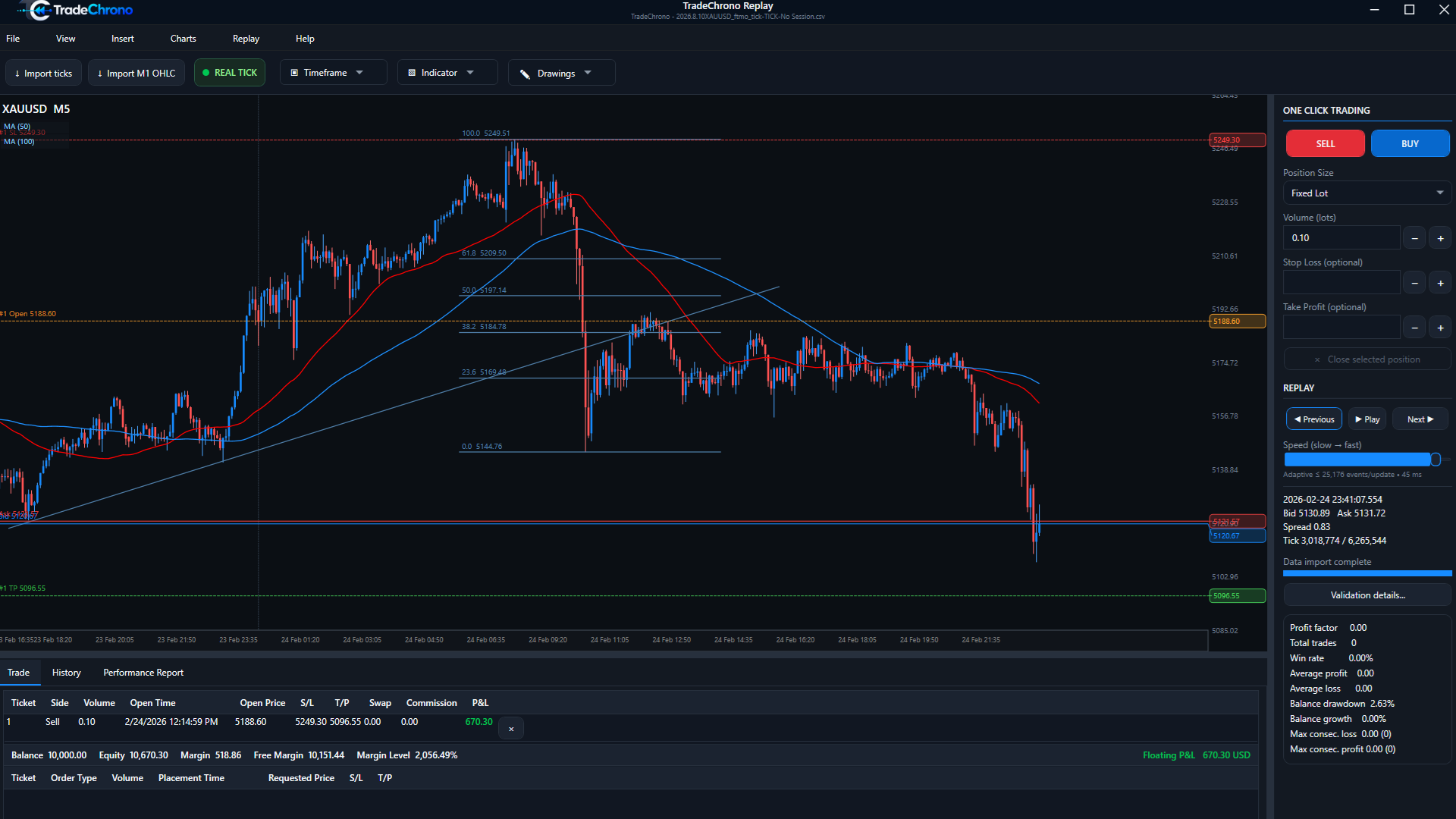This screenshot has height=819, width=1456.
Task: Click the Order Type column header
Action: point(74,778)
